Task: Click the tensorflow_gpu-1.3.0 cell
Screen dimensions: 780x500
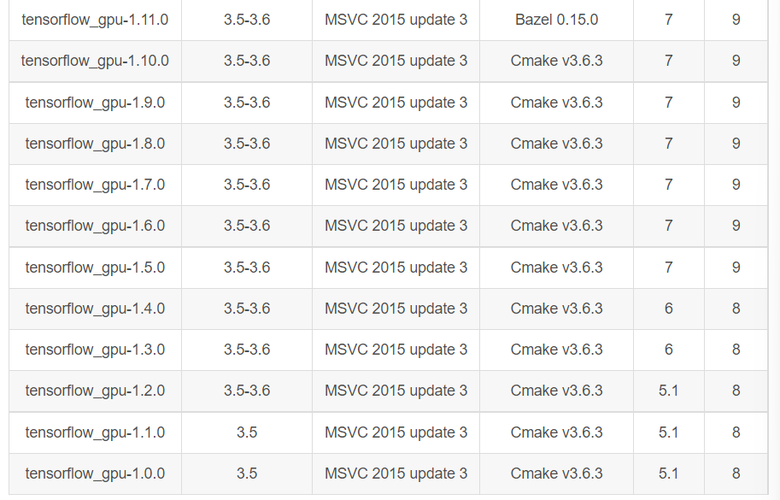Action: pos(95,350)
